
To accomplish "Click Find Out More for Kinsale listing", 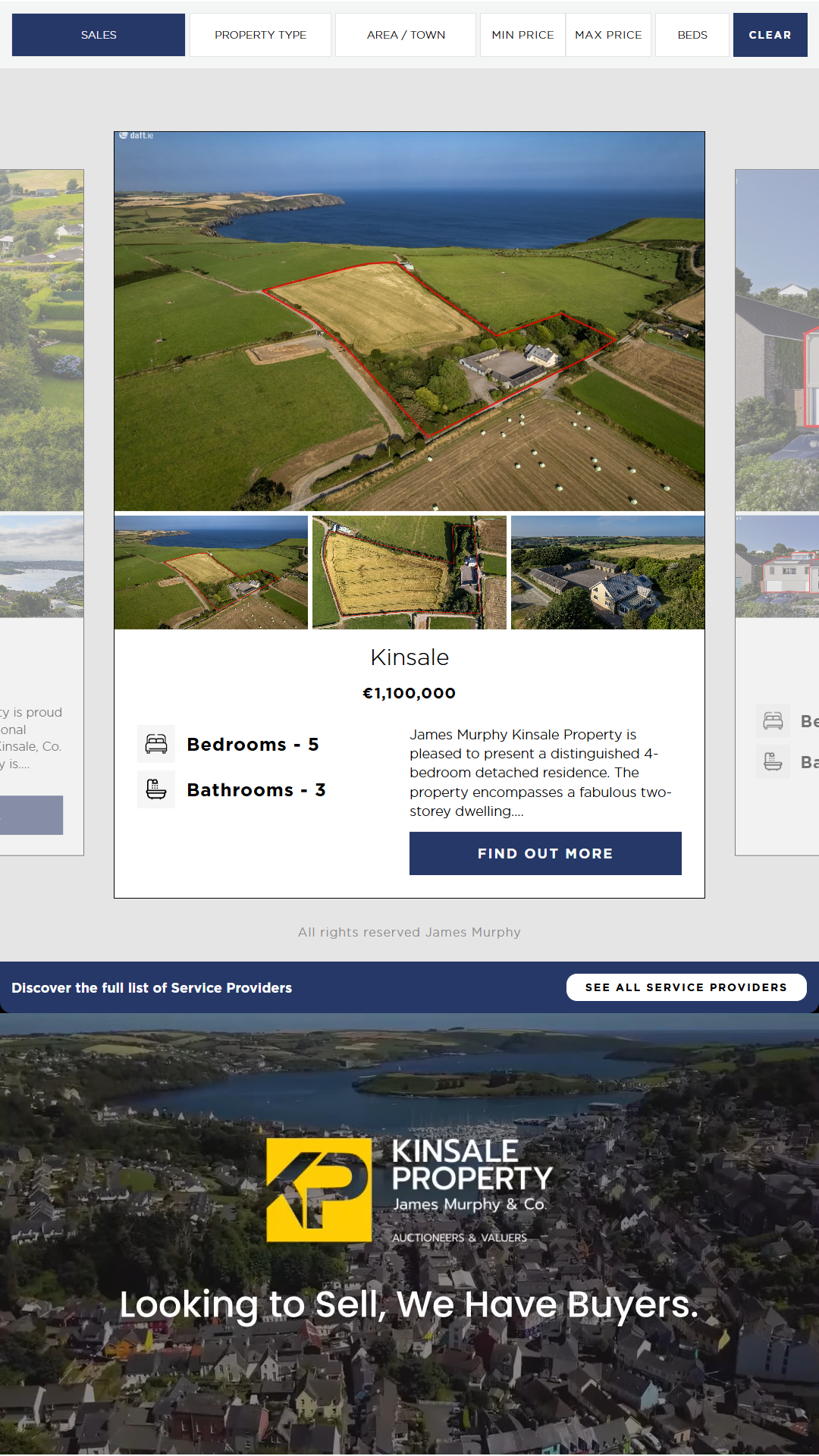I will click(545, 853).
